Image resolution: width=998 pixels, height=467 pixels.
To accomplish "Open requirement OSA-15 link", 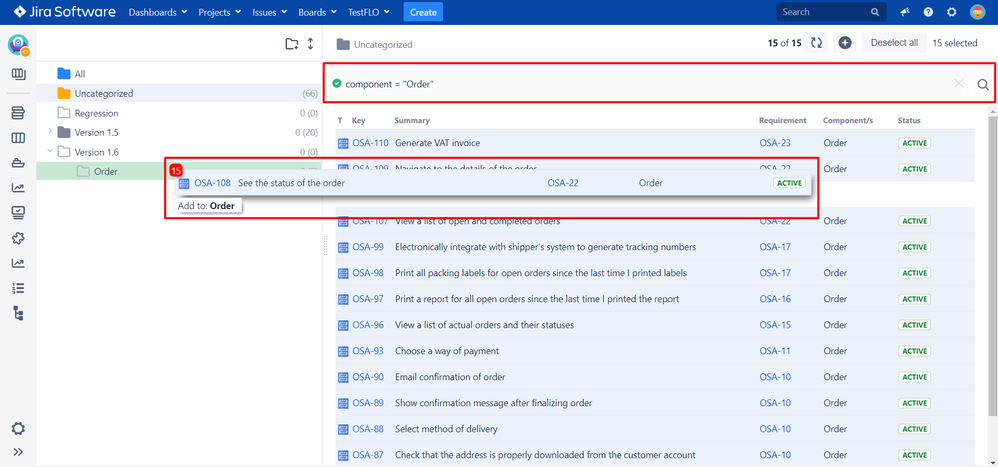I will (775, 325).
